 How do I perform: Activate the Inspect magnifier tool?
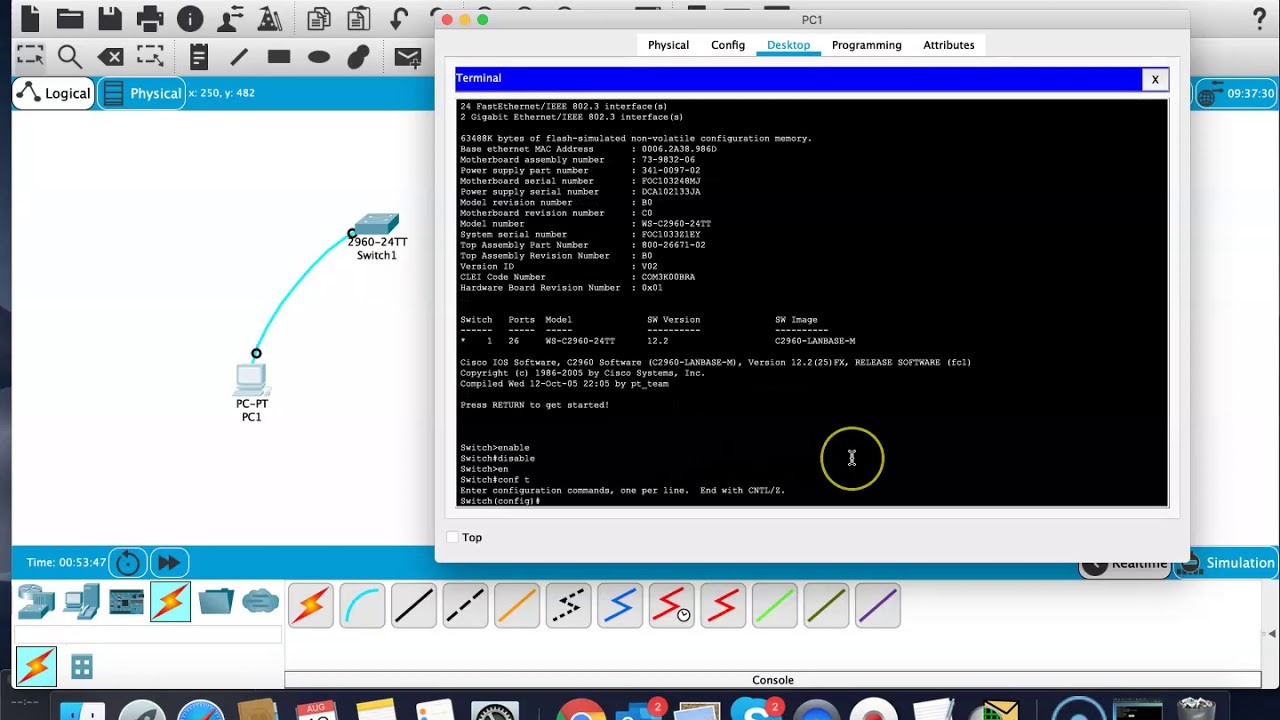[70, 57]
